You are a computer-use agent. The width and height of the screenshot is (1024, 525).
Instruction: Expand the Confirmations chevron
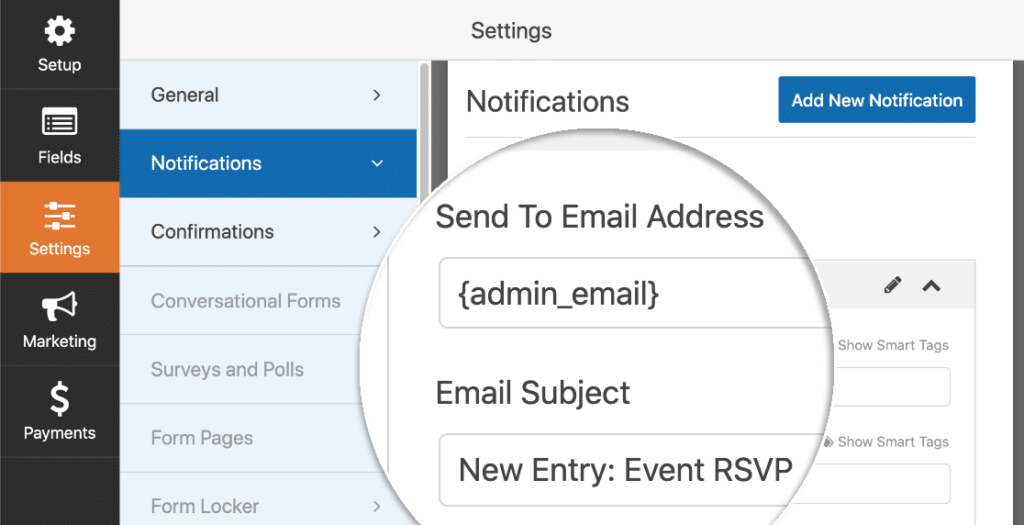377,232
